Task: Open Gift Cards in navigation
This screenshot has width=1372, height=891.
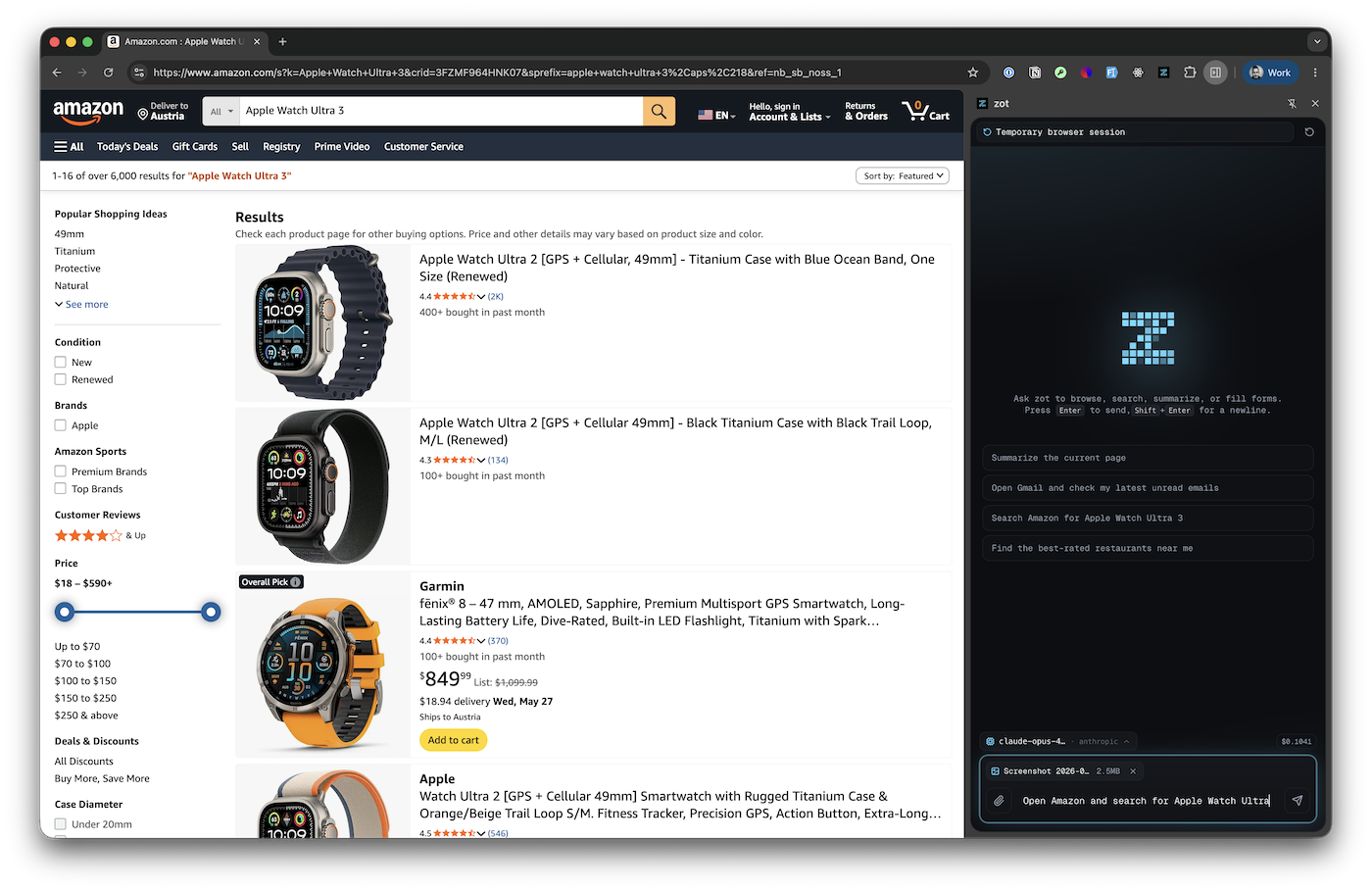Action: pos(195,147)
